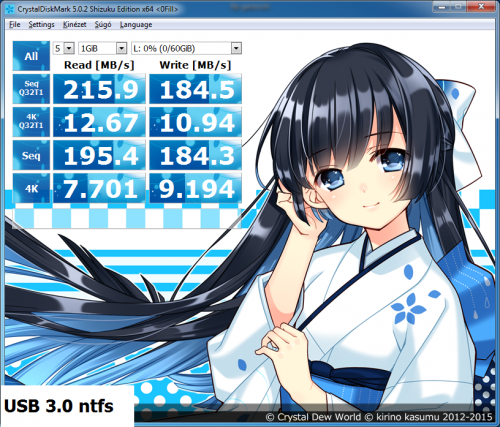Click the Read [MB/s] column header

coord(99,65)
